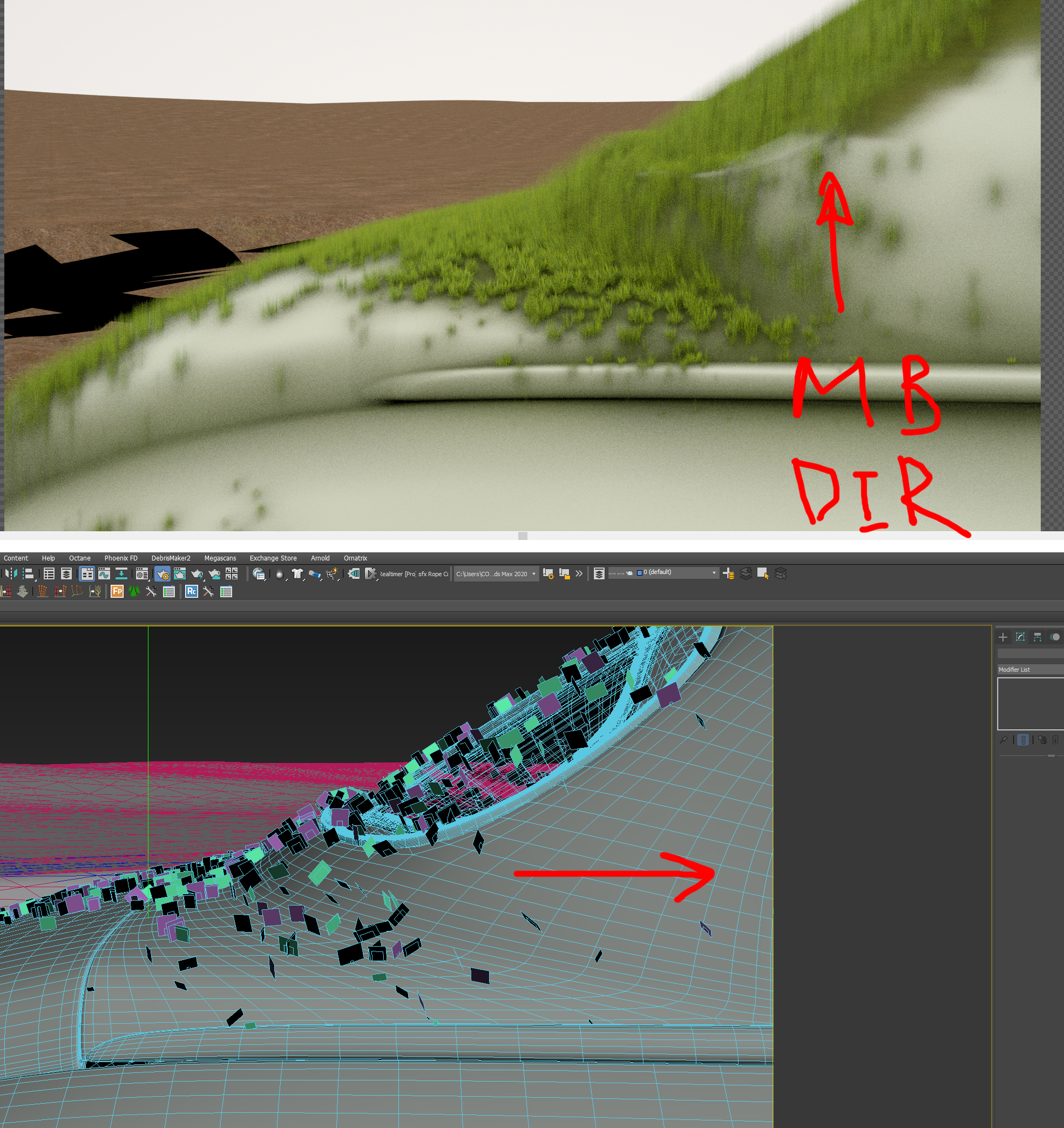The width and height of the screenshot is (1064, 1128).
Task: Open the 0 (default) layer dropdown
Action: click(x=714, y=573)
